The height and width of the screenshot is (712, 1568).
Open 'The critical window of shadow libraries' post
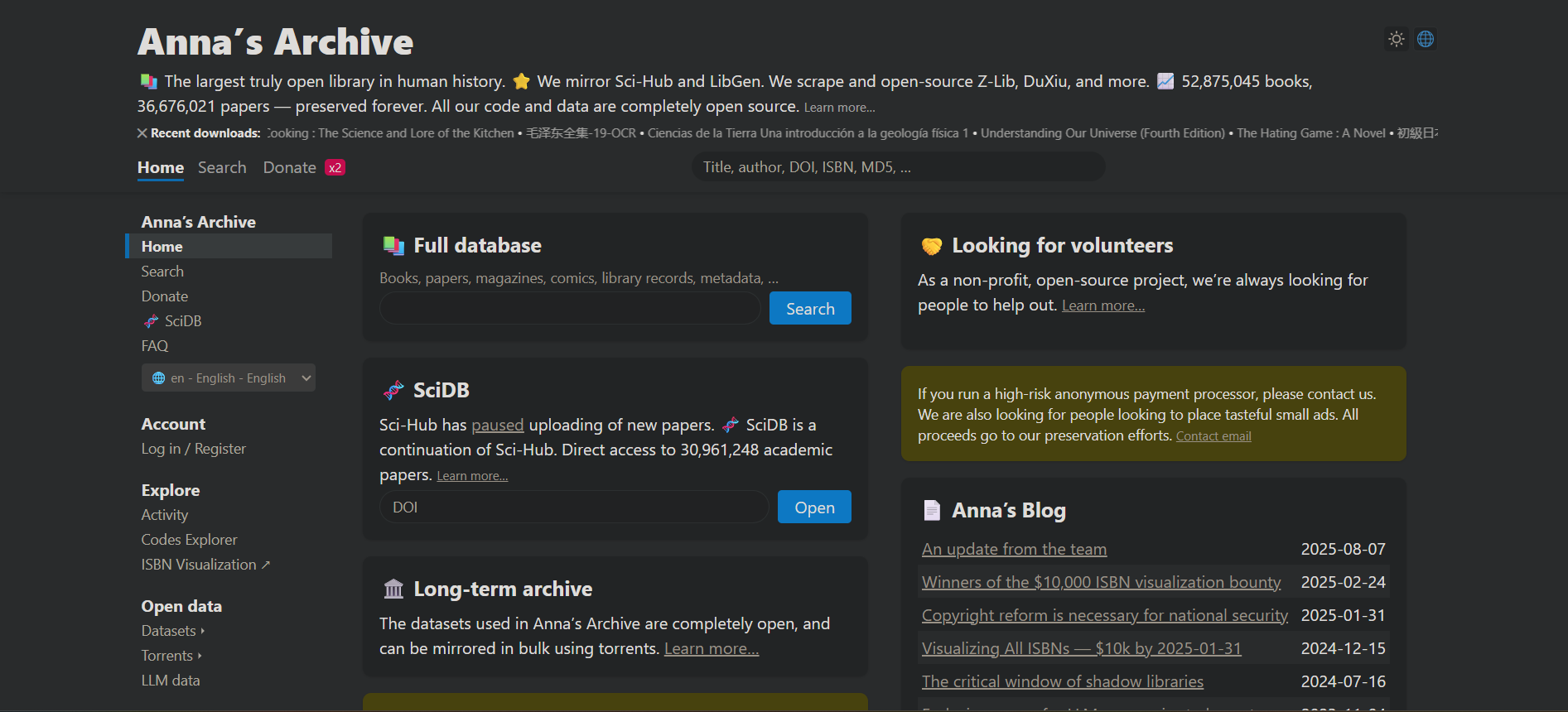[1063, 681]
